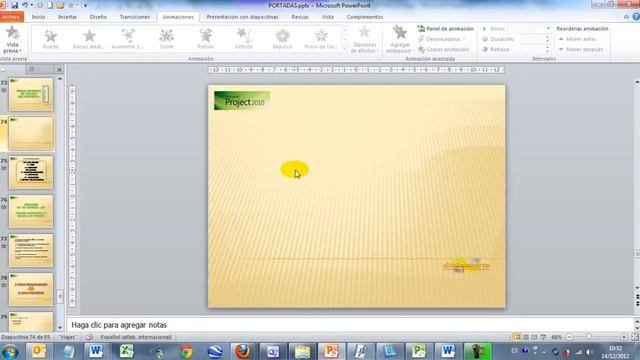Select slide 77 thumbnail
The image size is (640, 360).
coord(31,250)
